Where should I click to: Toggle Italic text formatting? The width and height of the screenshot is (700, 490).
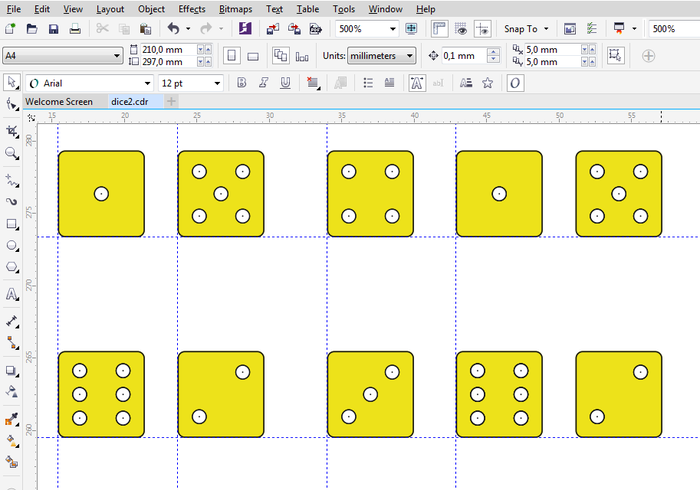[264, 83]
